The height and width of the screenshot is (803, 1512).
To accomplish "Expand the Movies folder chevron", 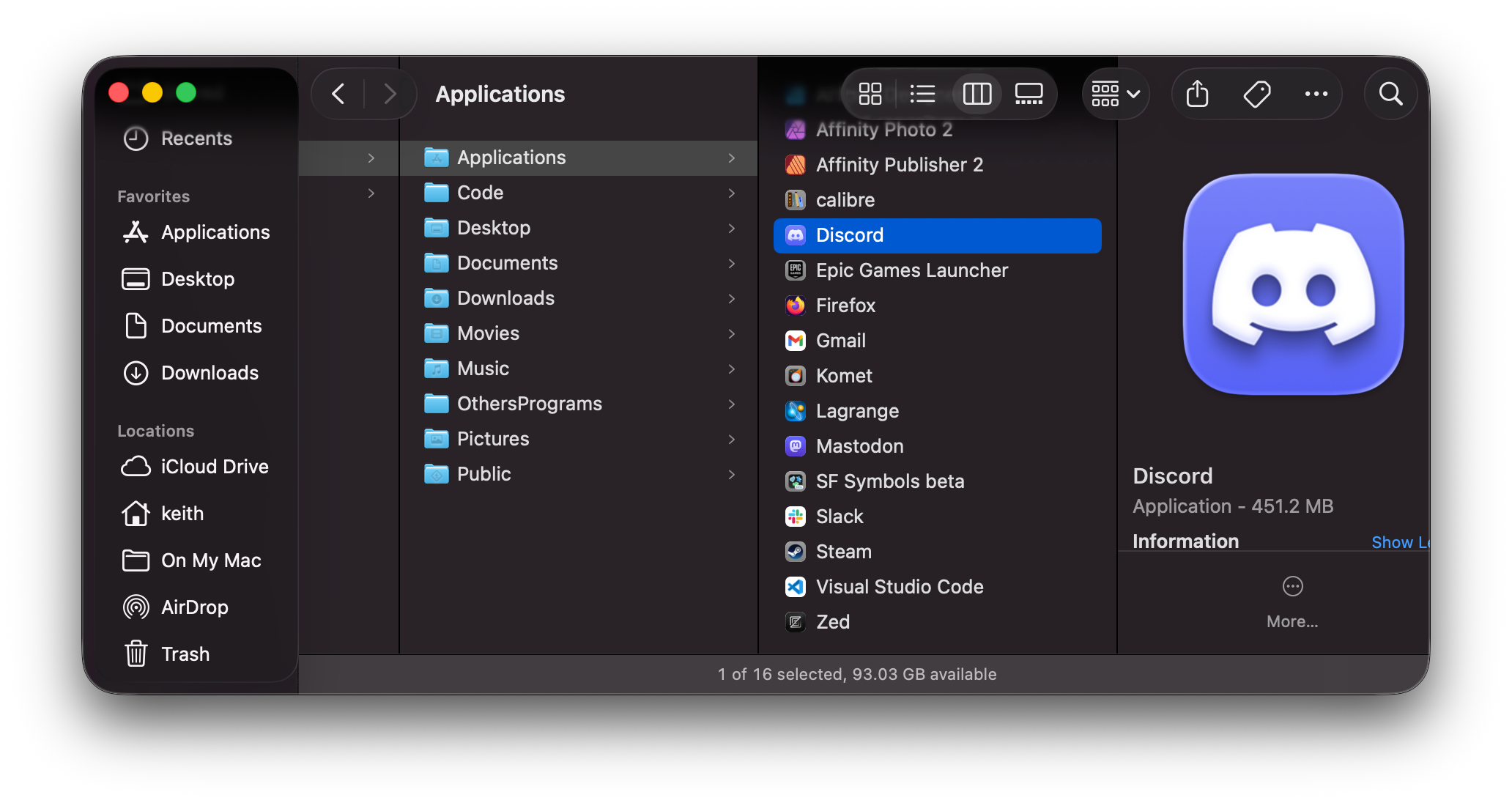I will point(731,333).
